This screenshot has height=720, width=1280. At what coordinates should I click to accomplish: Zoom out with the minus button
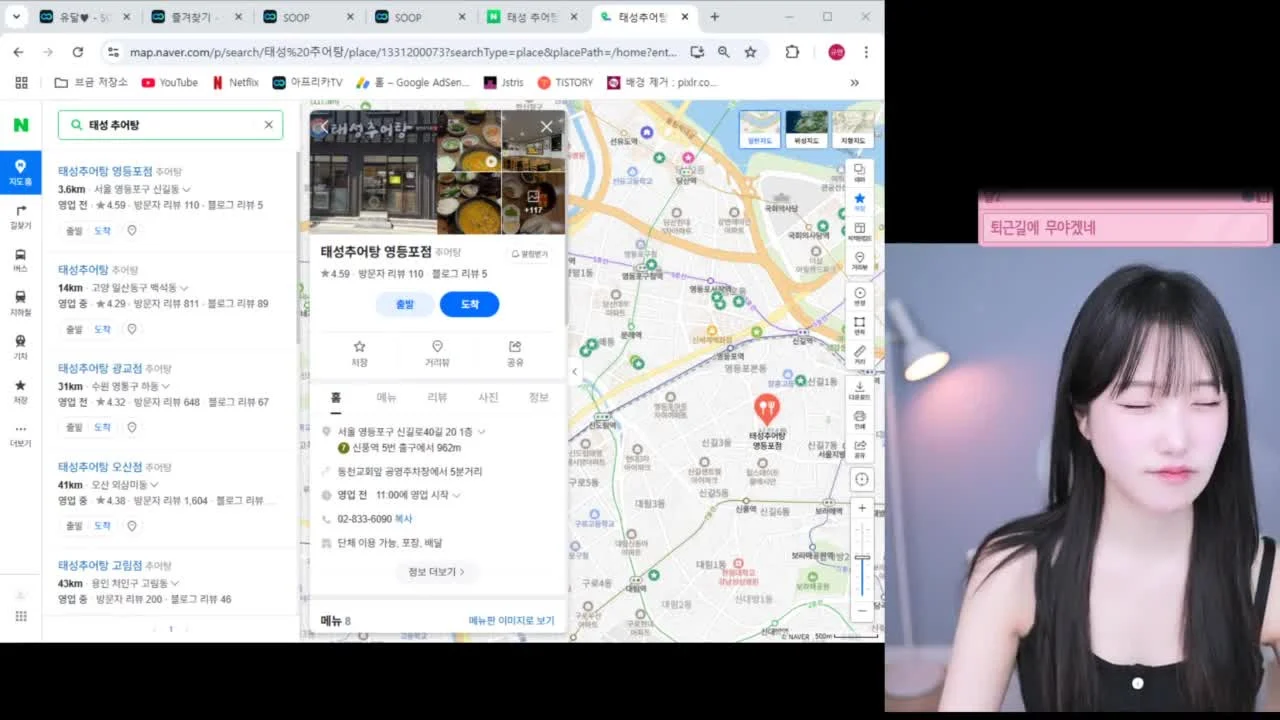pyautogui.click(x=862, y=610)
